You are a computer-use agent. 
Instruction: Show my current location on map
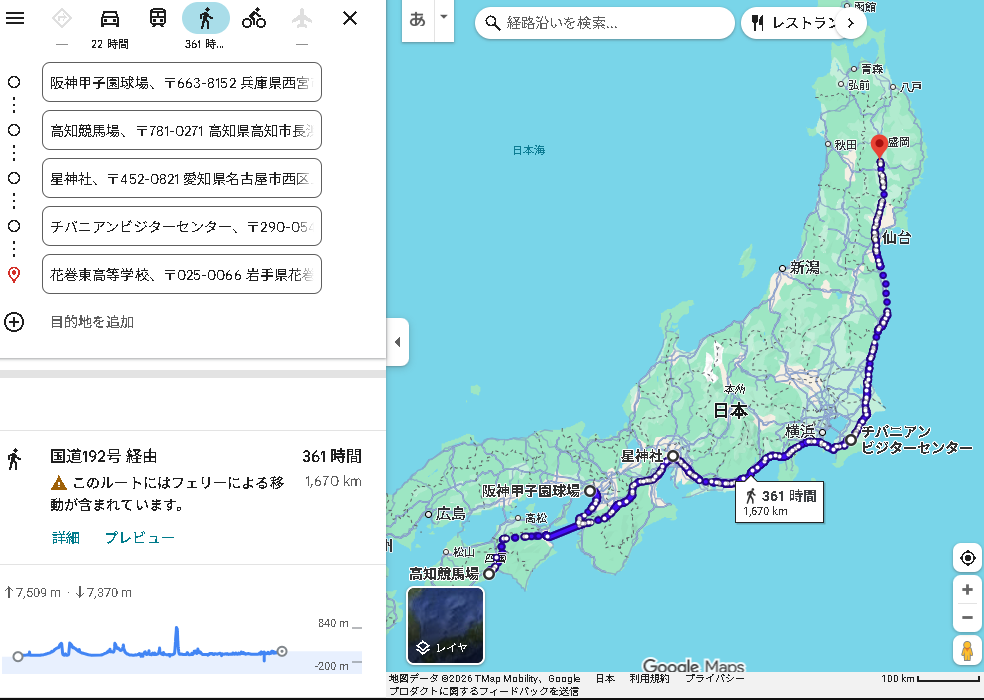[966, 558]
